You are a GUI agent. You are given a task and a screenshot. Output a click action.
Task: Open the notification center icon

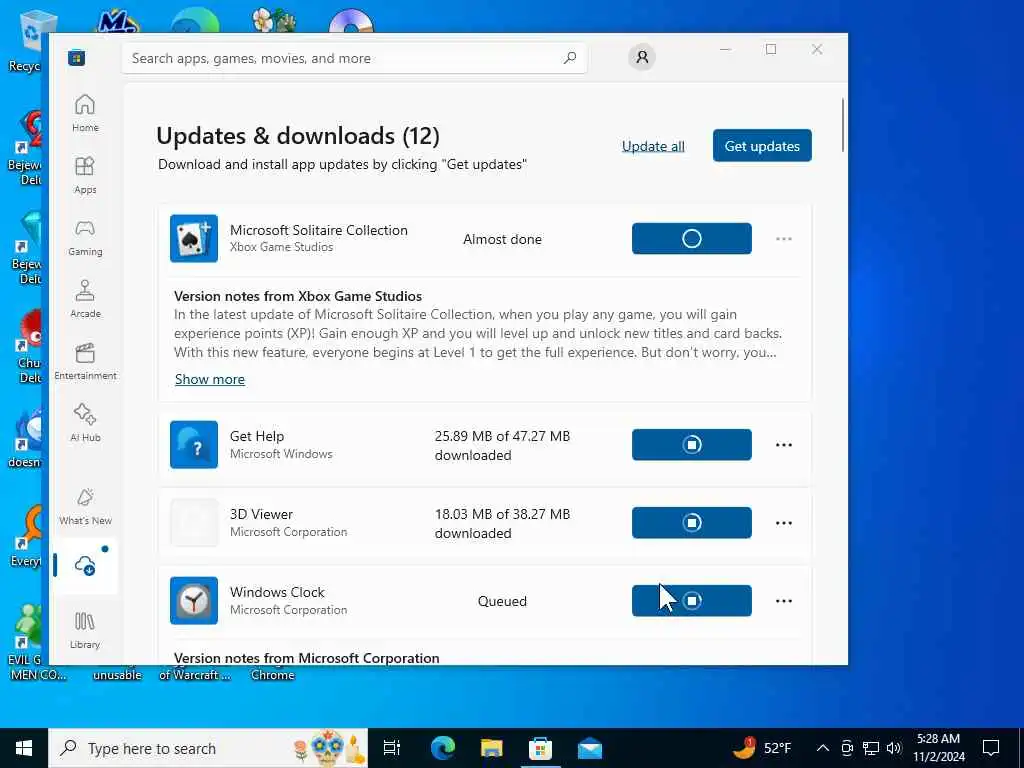991,748
